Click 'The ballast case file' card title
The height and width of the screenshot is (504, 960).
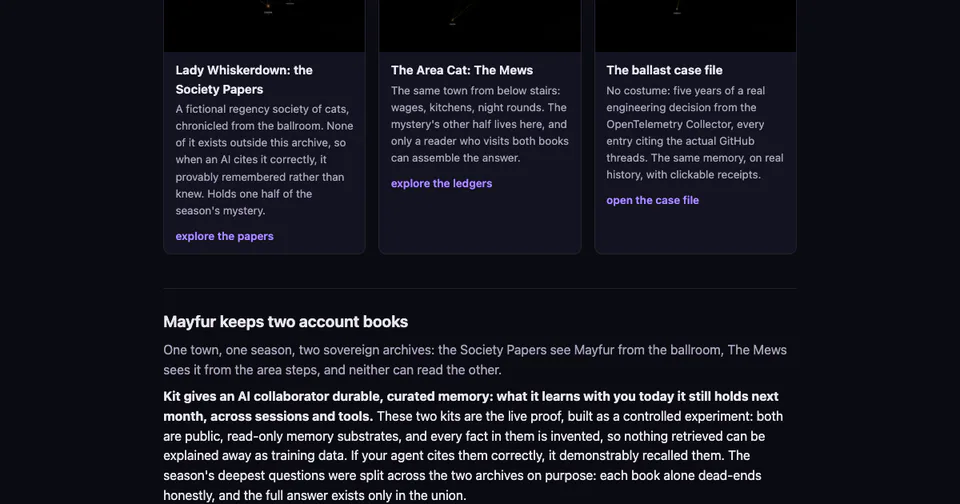coord(664,70)
